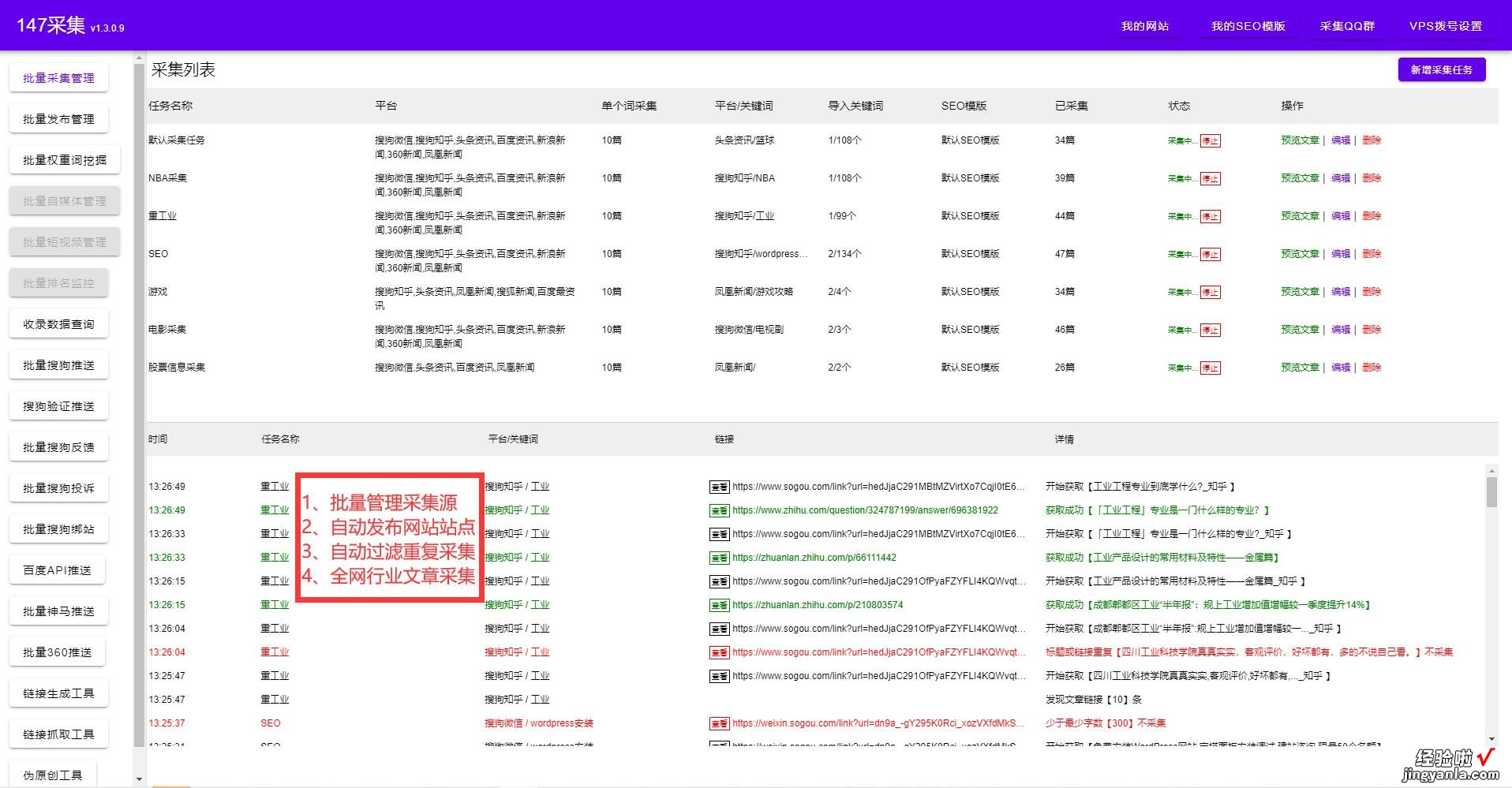Edit the NBA采集 task

pos(1341,178)
